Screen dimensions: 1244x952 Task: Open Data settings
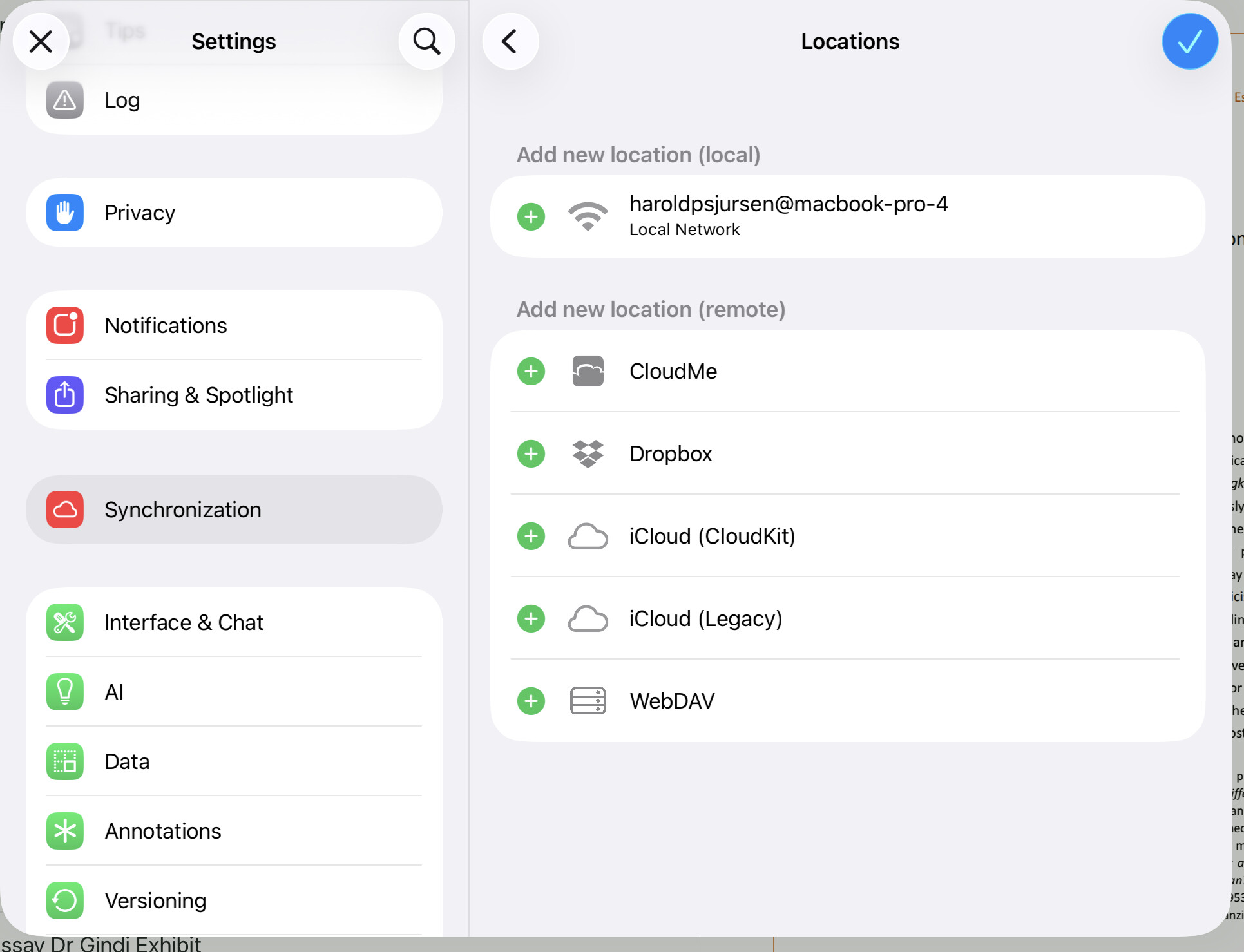point(234,762)
